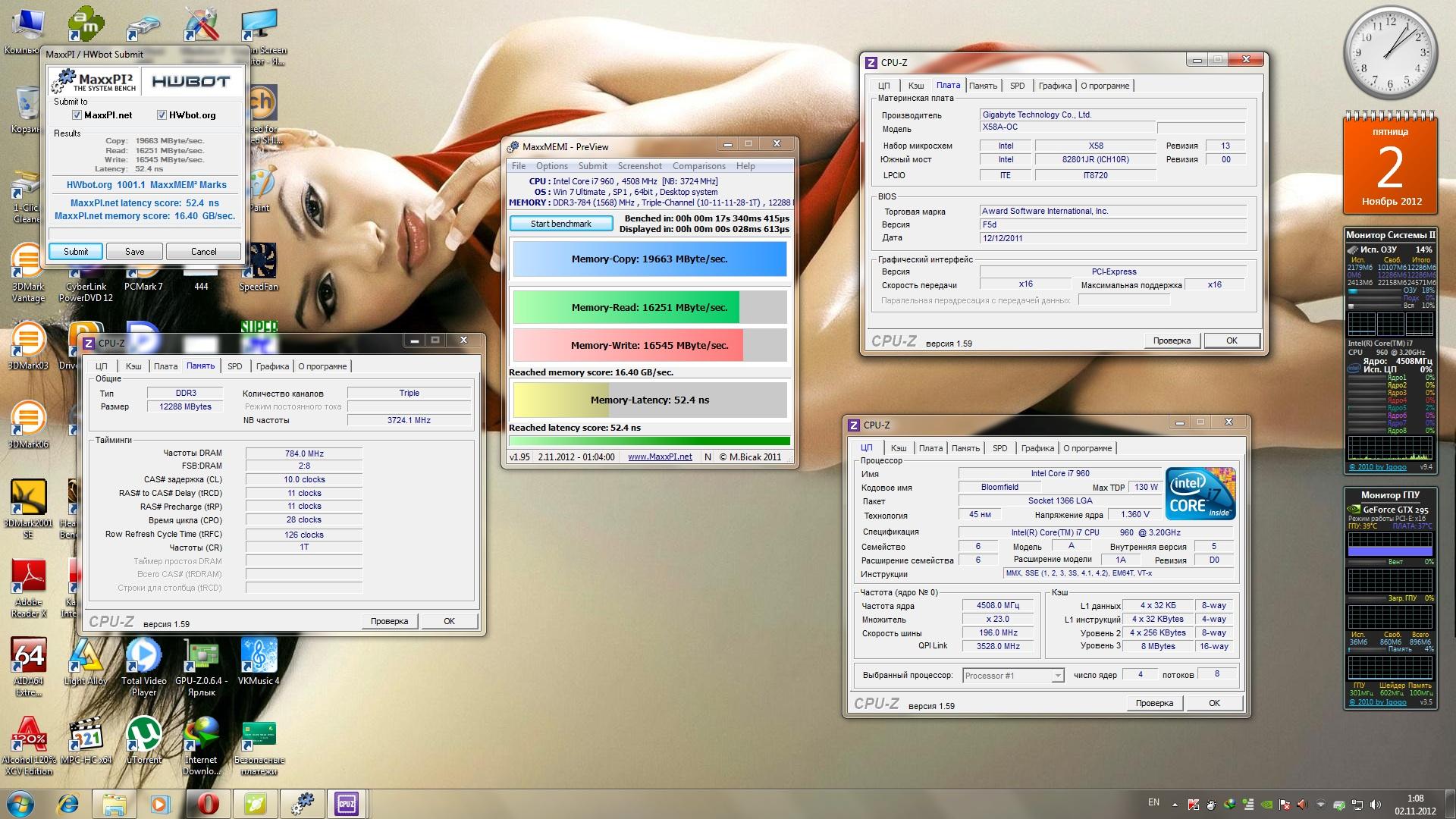Click the Start benchmark button
The height and width of the screenshot is (819, 1456).
click(561, 224)
